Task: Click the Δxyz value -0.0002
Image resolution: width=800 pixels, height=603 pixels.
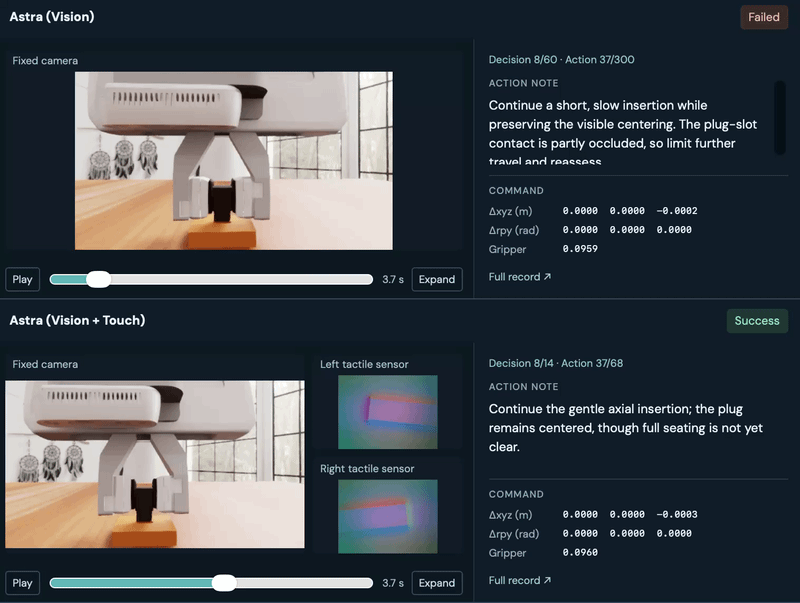Action: (677, 211)
